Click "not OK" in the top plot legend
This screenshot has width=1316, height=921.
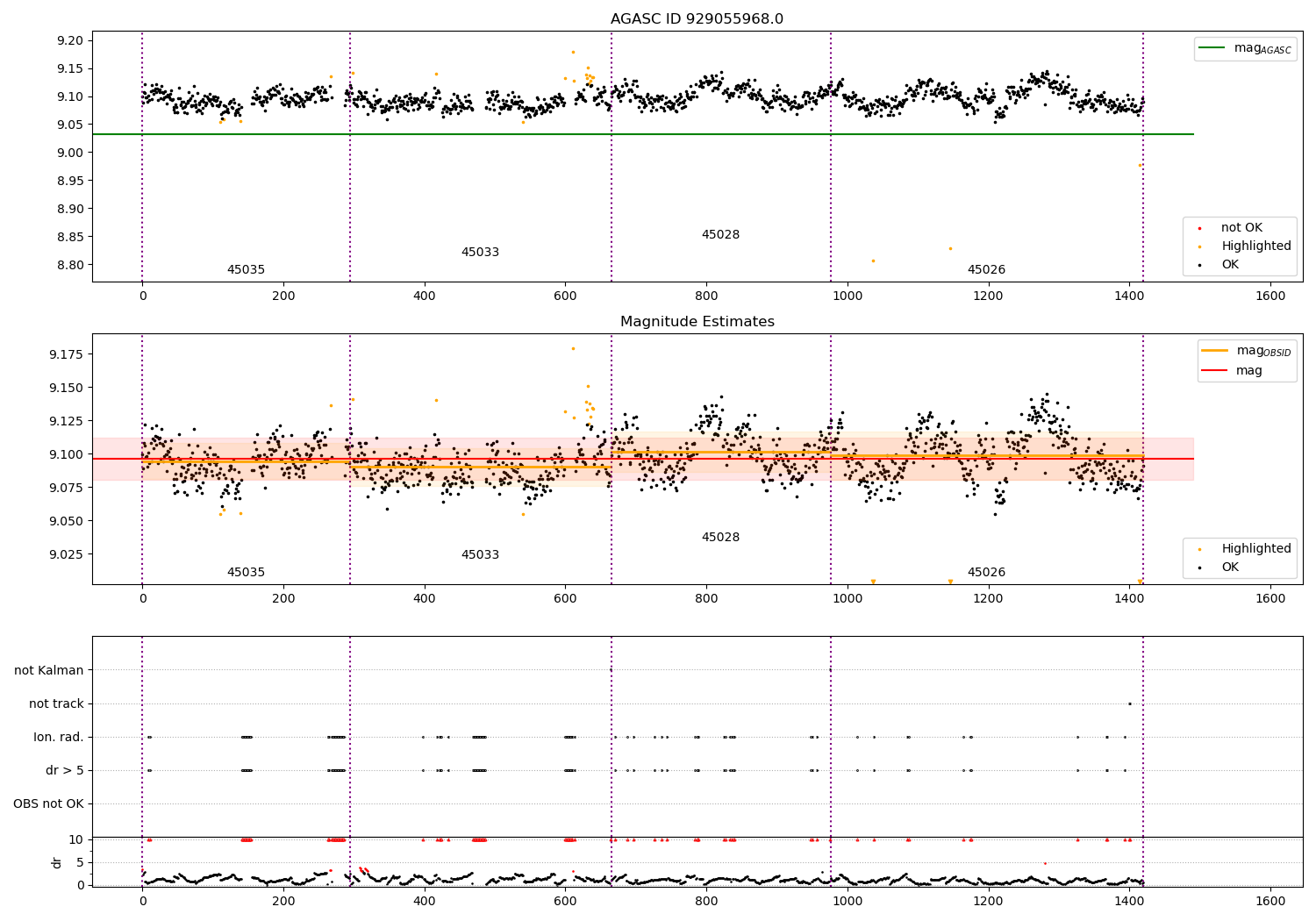[x=1241, y=228]
